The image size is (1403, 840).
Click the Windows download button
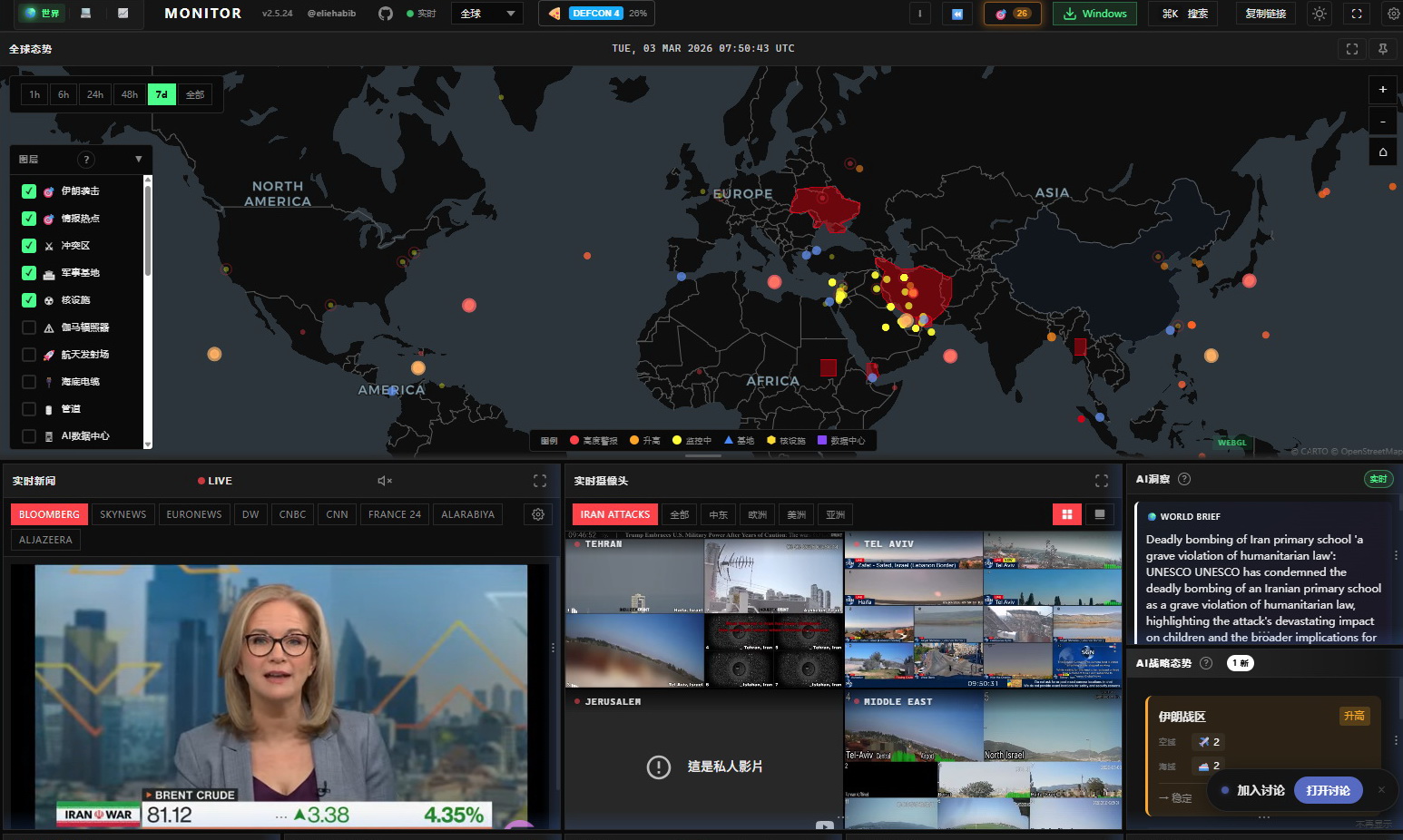coord(1094,14)
